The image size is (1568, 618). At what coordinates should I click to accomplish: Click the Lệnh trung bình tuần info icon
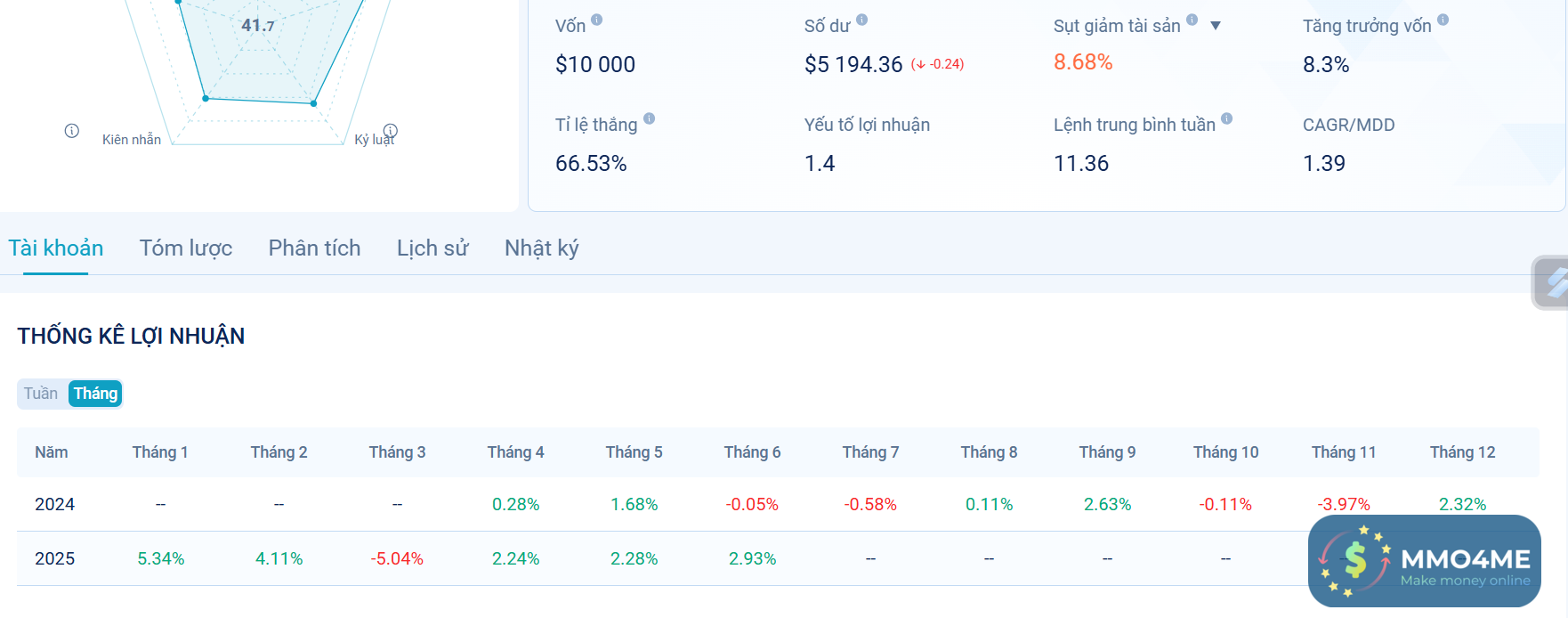pyautogui.click(x=1226, y=118)
